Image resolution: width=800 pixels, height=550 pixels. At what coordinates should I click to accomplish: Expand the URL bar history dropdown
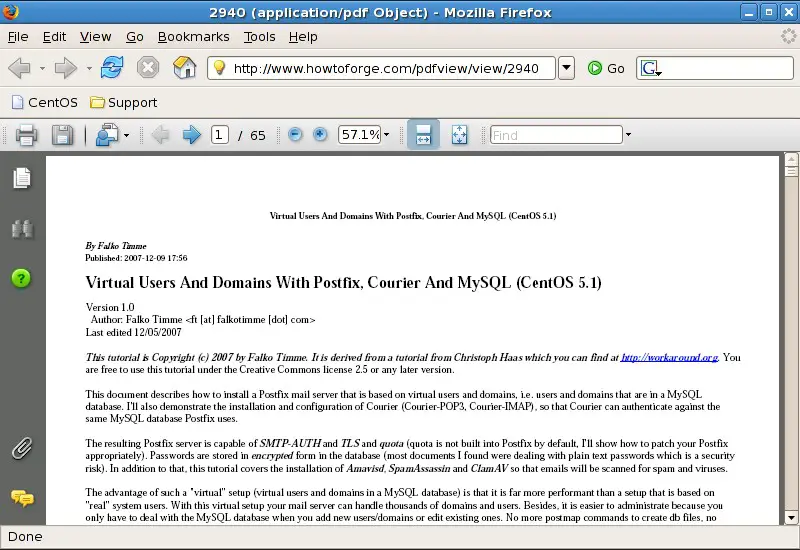(566, 68)
